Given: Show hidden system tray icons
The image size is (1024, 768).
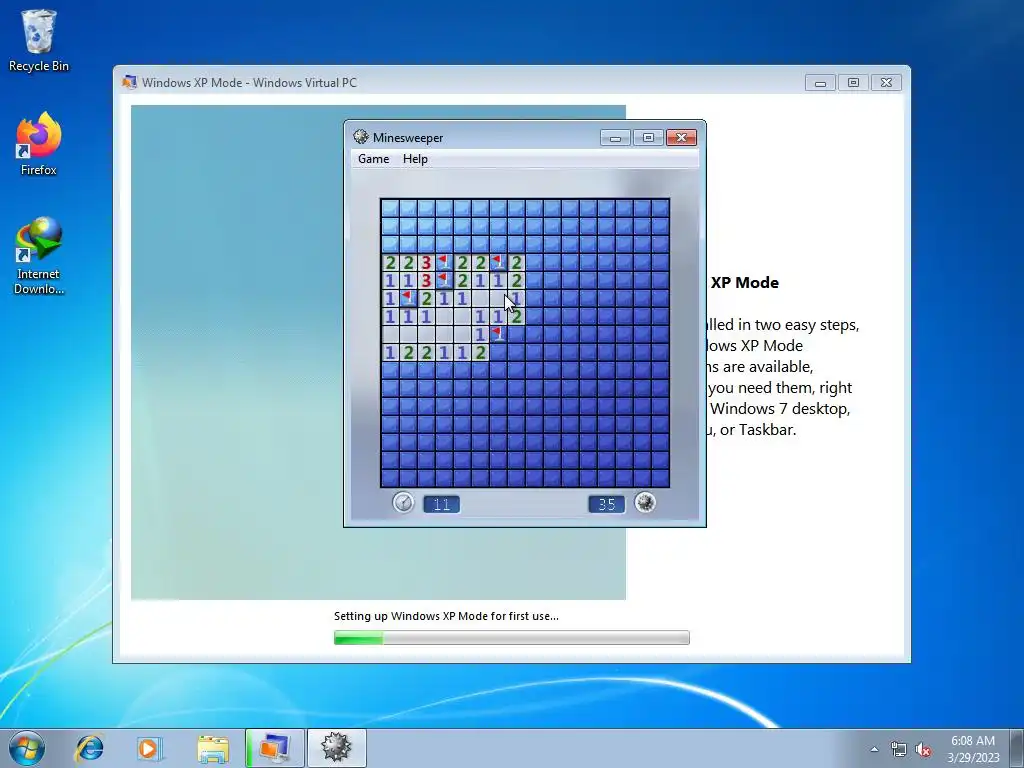Looking at the screenshot, I should pyautogui.click(x=874, y=750).
